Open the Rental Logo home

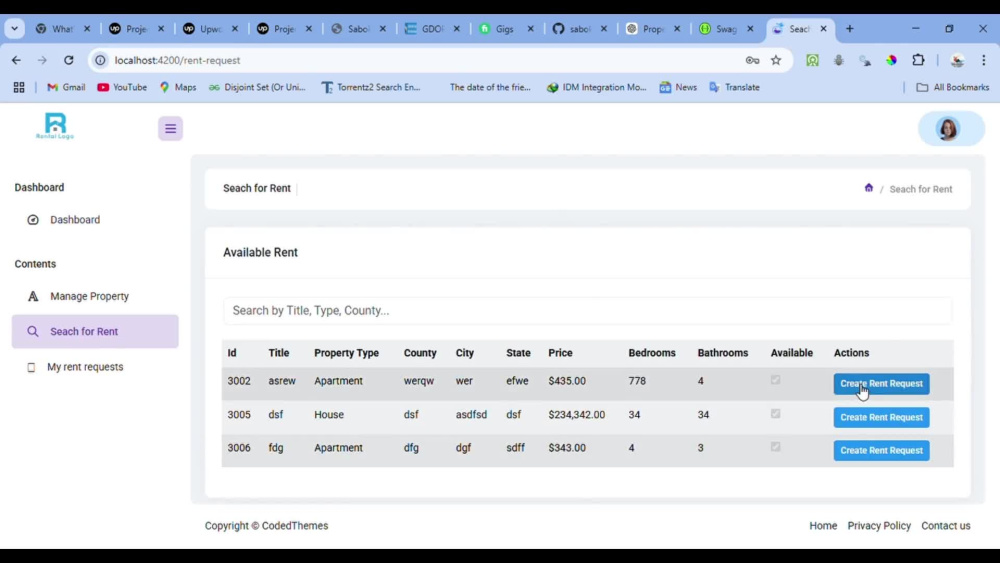[55, 126]
